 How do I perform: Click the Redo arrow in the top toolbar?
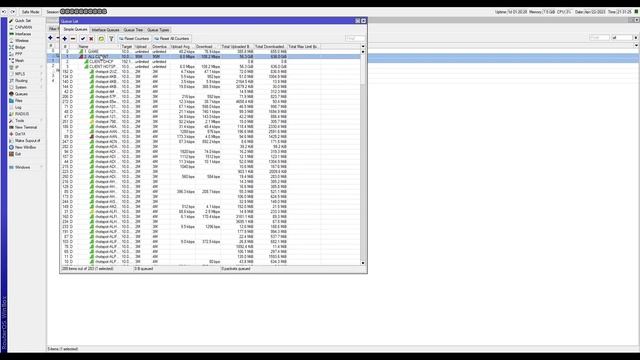tap(12, 12)
